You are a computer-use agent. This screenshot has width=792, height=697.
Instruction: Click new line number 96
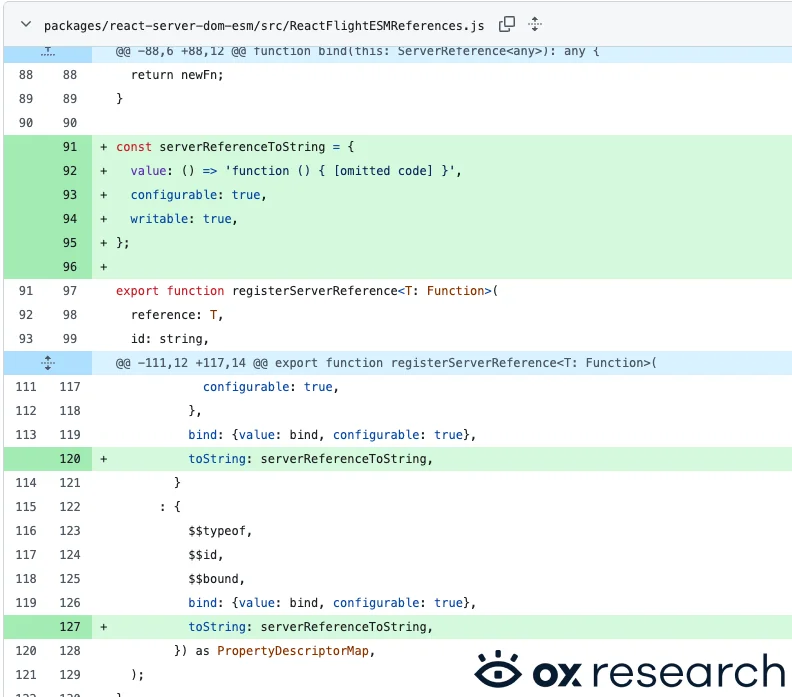point(70,267)
